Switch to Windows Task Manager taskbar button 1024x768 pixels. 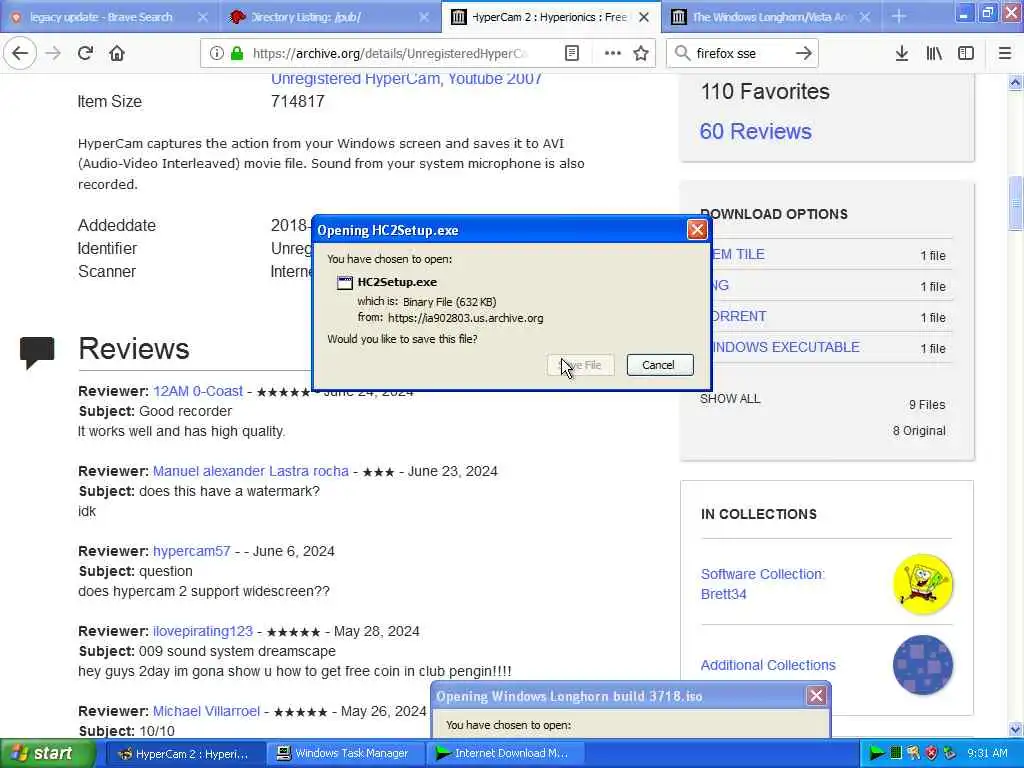coord(344,754)
